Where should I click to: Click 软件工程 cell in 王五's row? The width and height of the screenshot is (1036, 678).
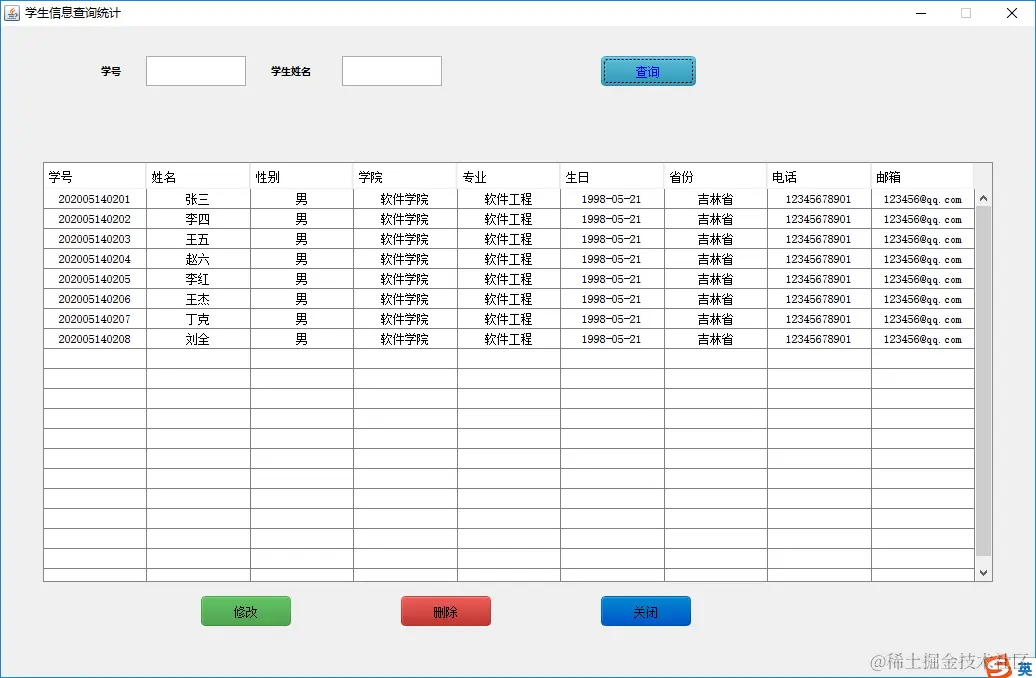(508, 239)
